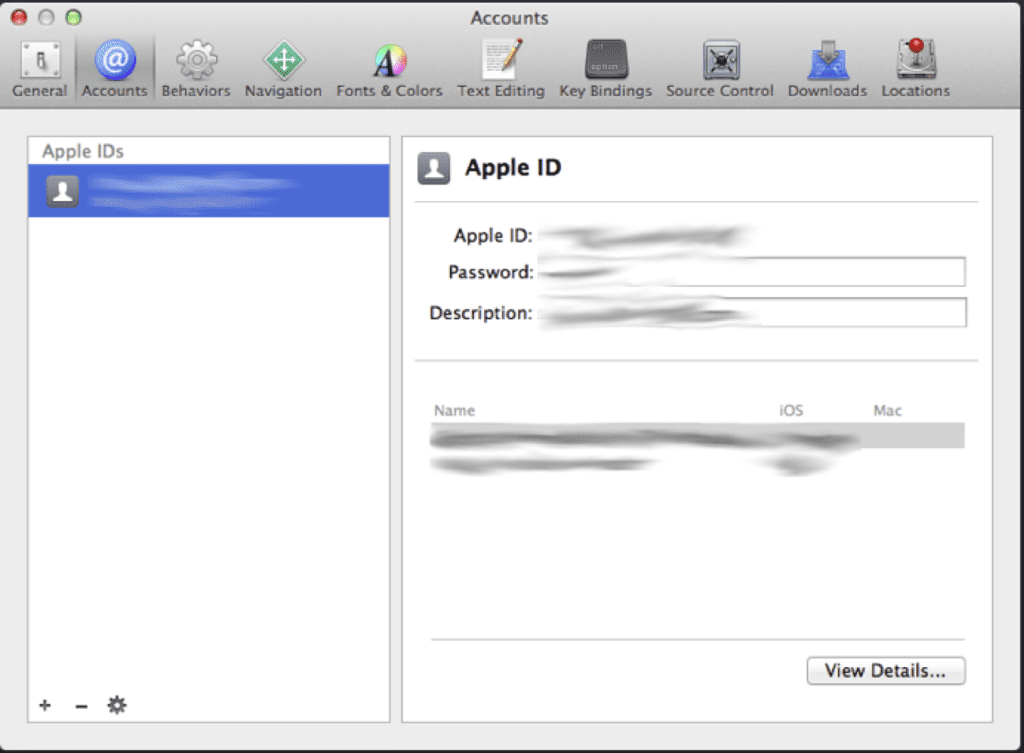Open the General preferences pane
The height and width of the screenshot is (753, 1024).
tap(40, 70)
